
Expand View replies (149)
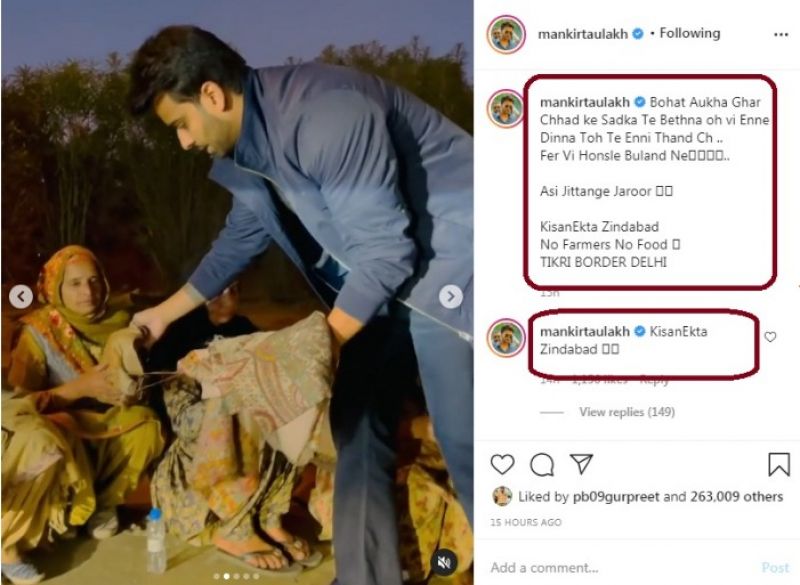click(626, 412)
